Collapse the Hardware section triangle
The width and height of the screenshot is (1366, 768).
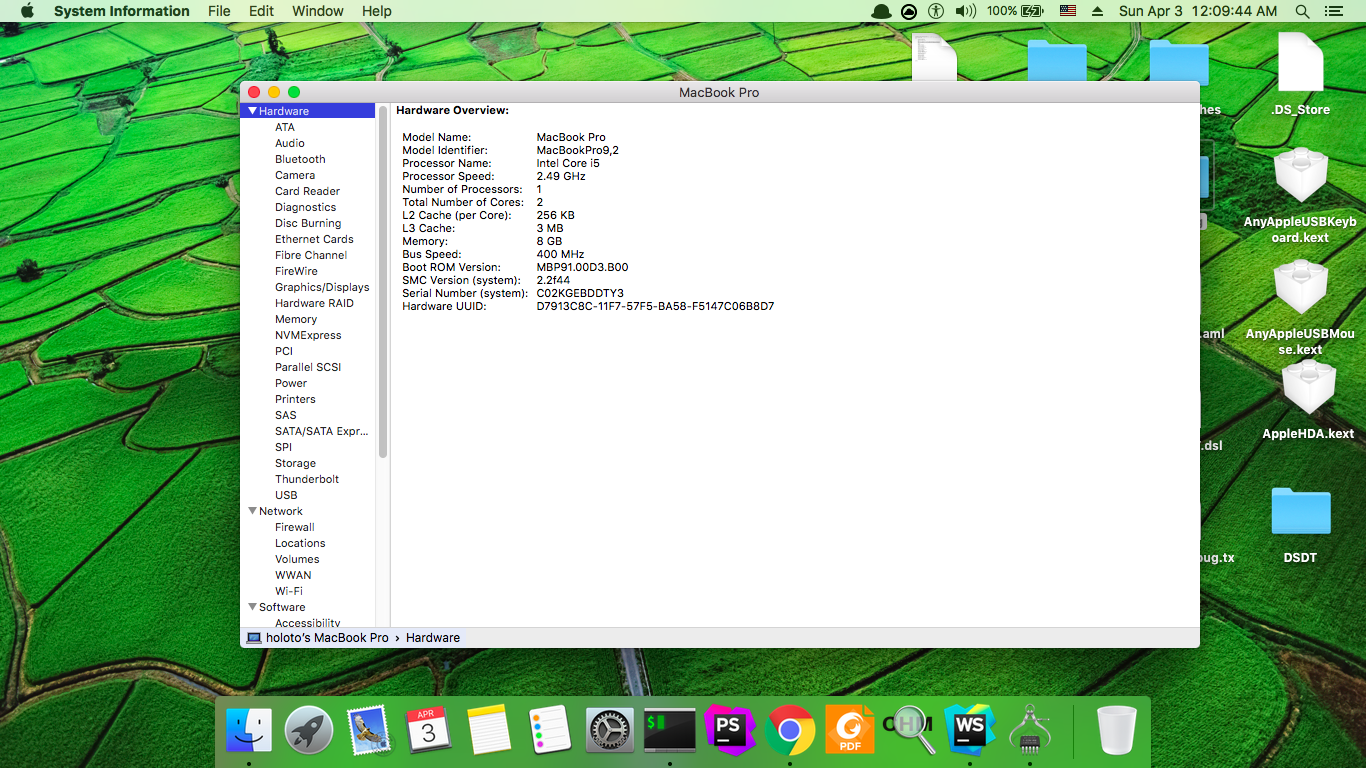pos(253,111)
